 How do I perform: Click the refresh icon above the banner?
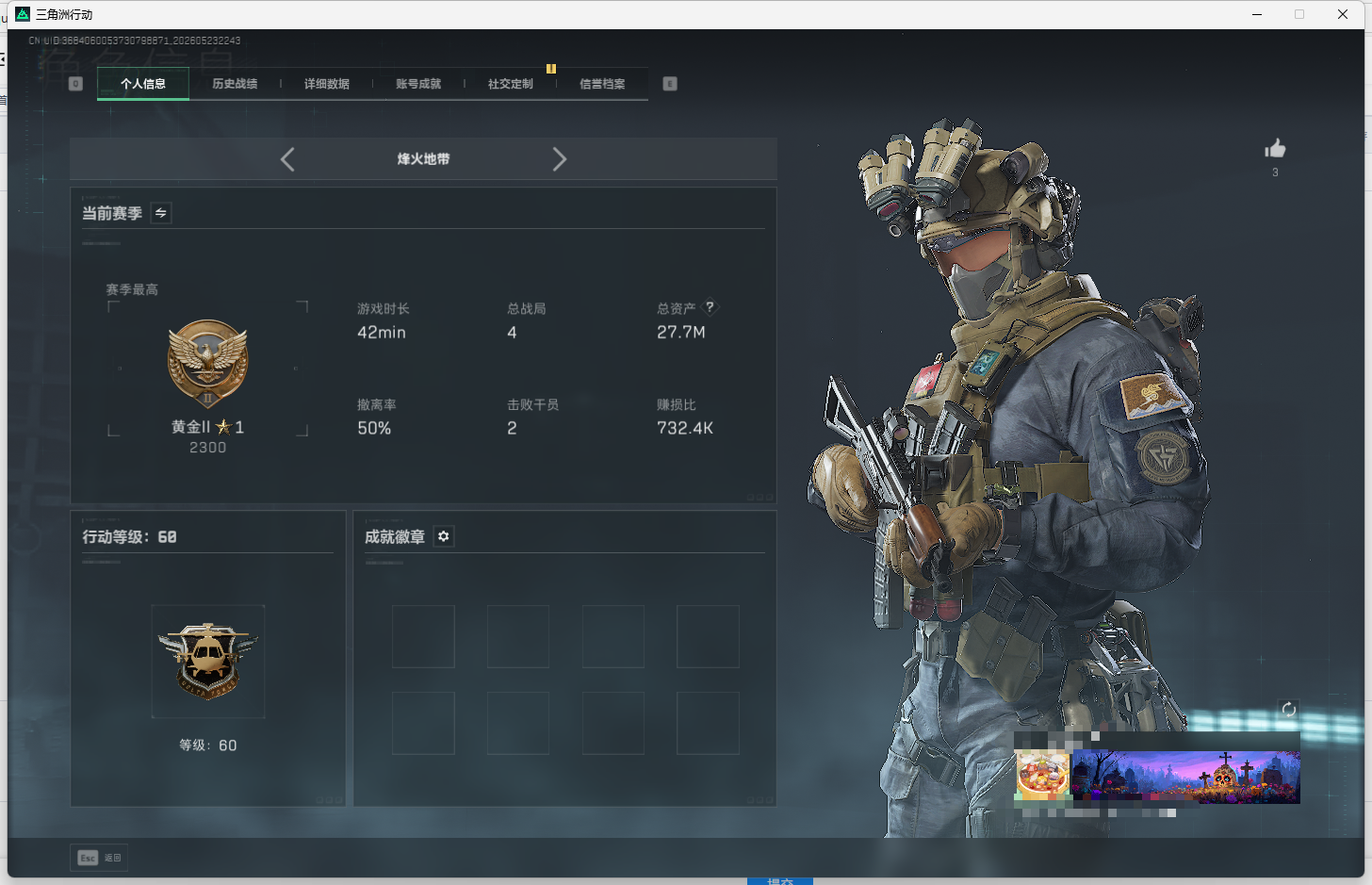coord(1289,710)
